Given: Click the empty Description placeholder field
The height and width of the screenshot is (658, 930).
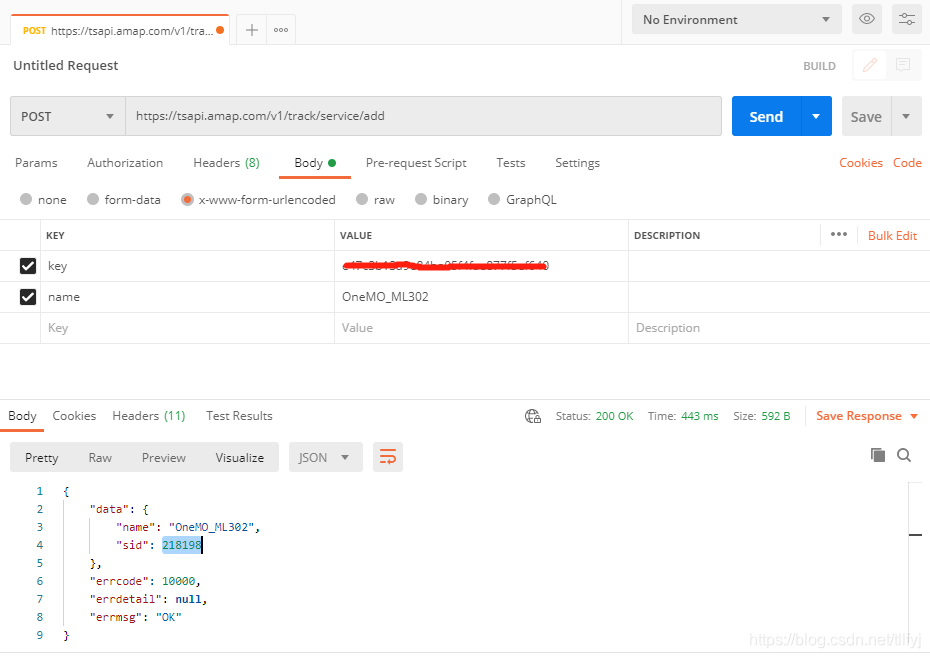Looking at the screenshot, I should (779, 328).
